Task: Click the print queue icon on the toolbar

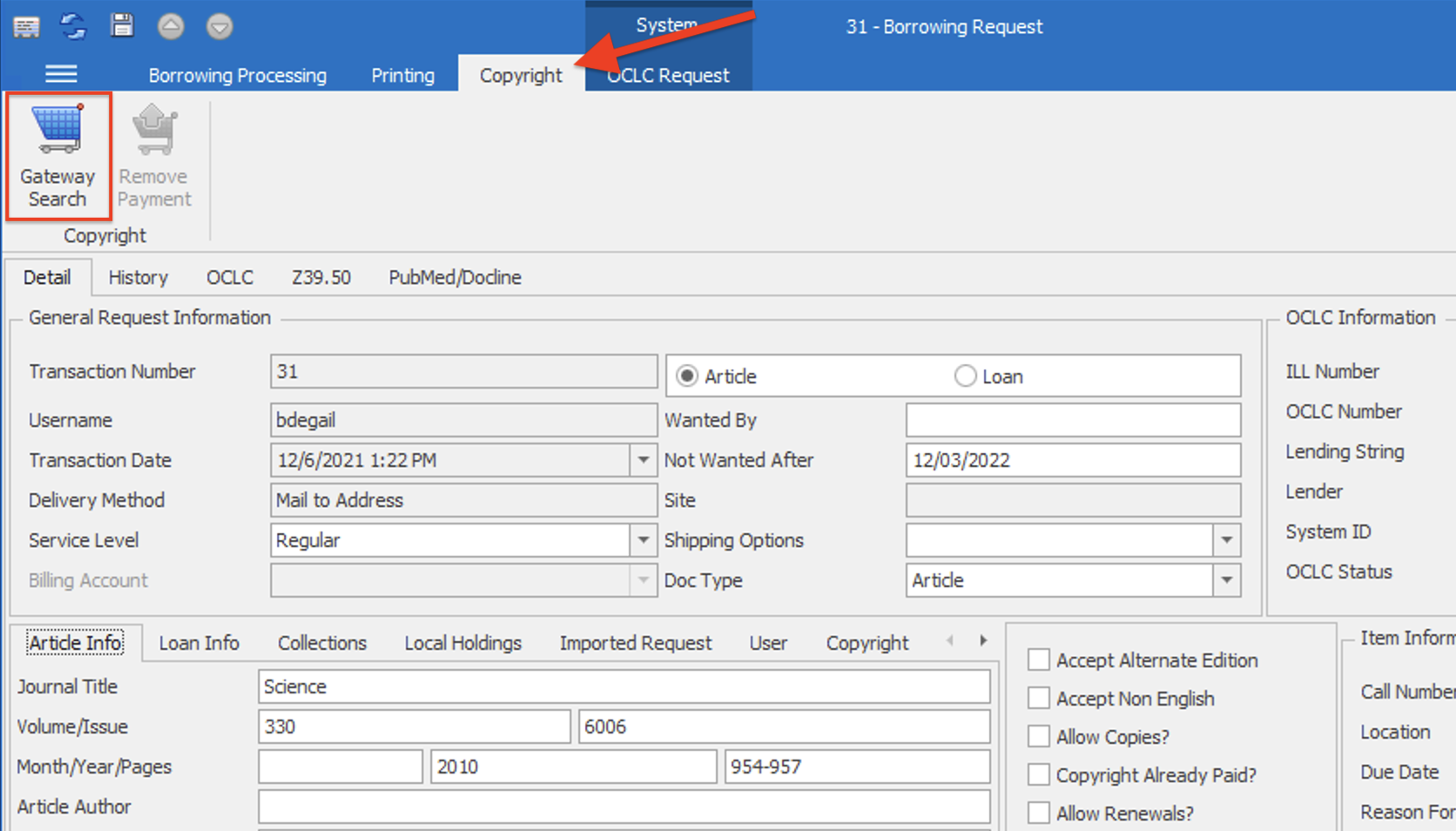Action: 27,26
